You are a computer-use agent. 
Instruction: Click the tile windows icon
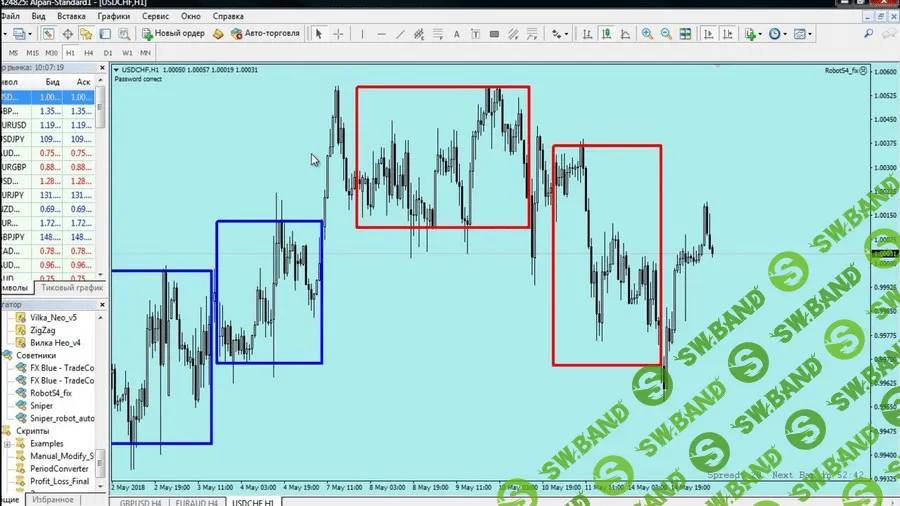(x=685, y=33)
